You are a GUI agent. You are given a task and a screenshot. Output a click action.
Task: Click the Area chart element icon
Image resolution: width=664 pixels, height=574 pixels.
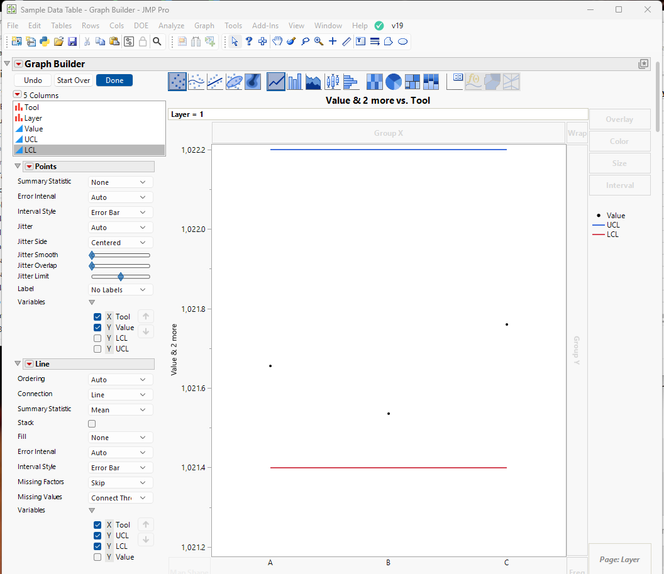(314, 82)
